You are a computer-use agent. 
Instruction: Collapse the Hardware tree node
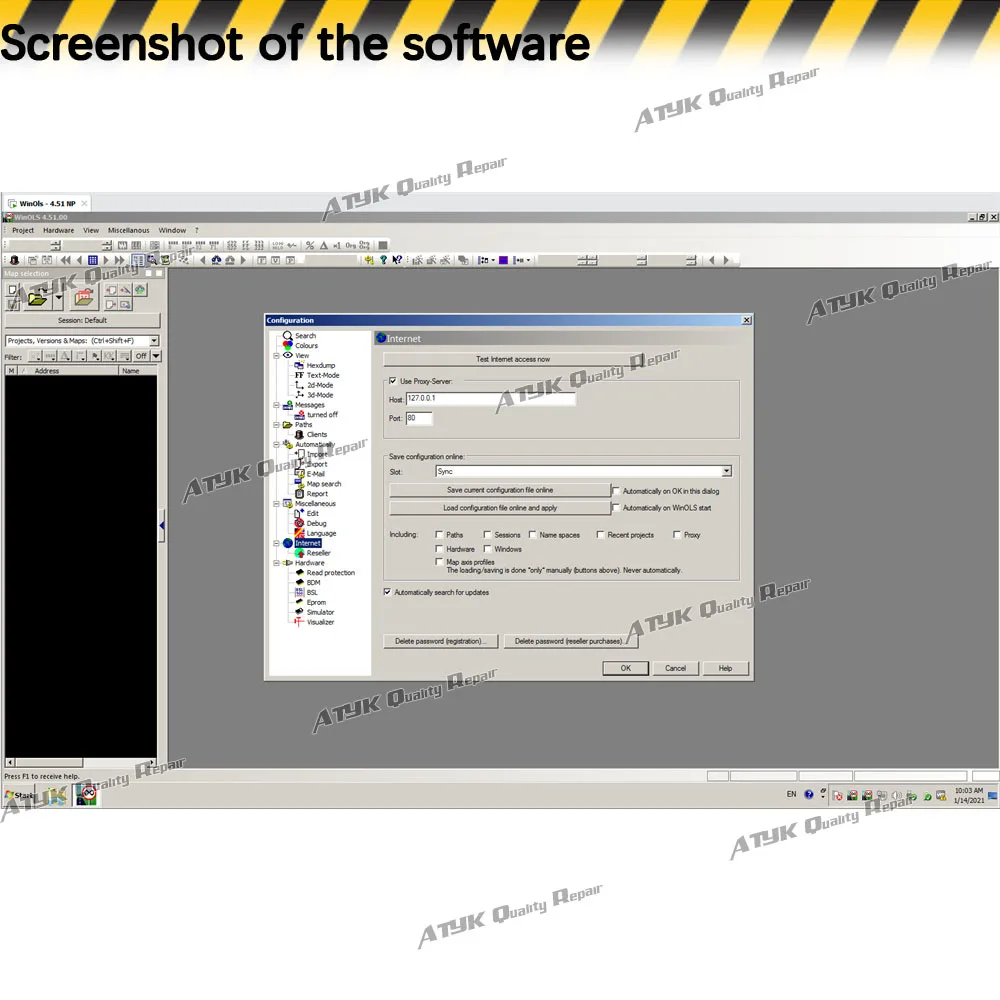pos(276,563)
